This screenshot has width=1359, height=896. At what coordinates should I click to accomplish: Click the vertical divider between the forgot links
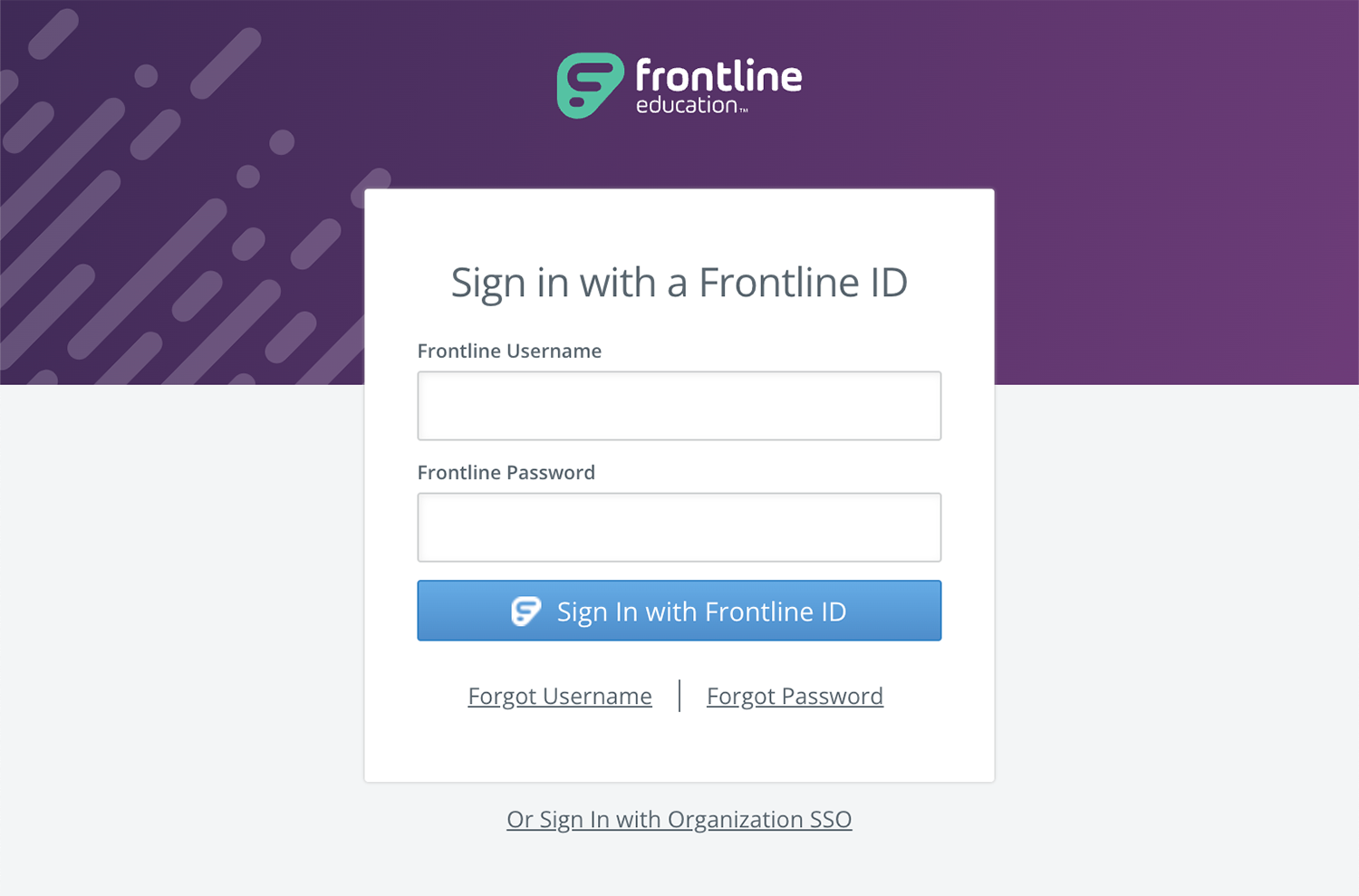tap(679, 696)
